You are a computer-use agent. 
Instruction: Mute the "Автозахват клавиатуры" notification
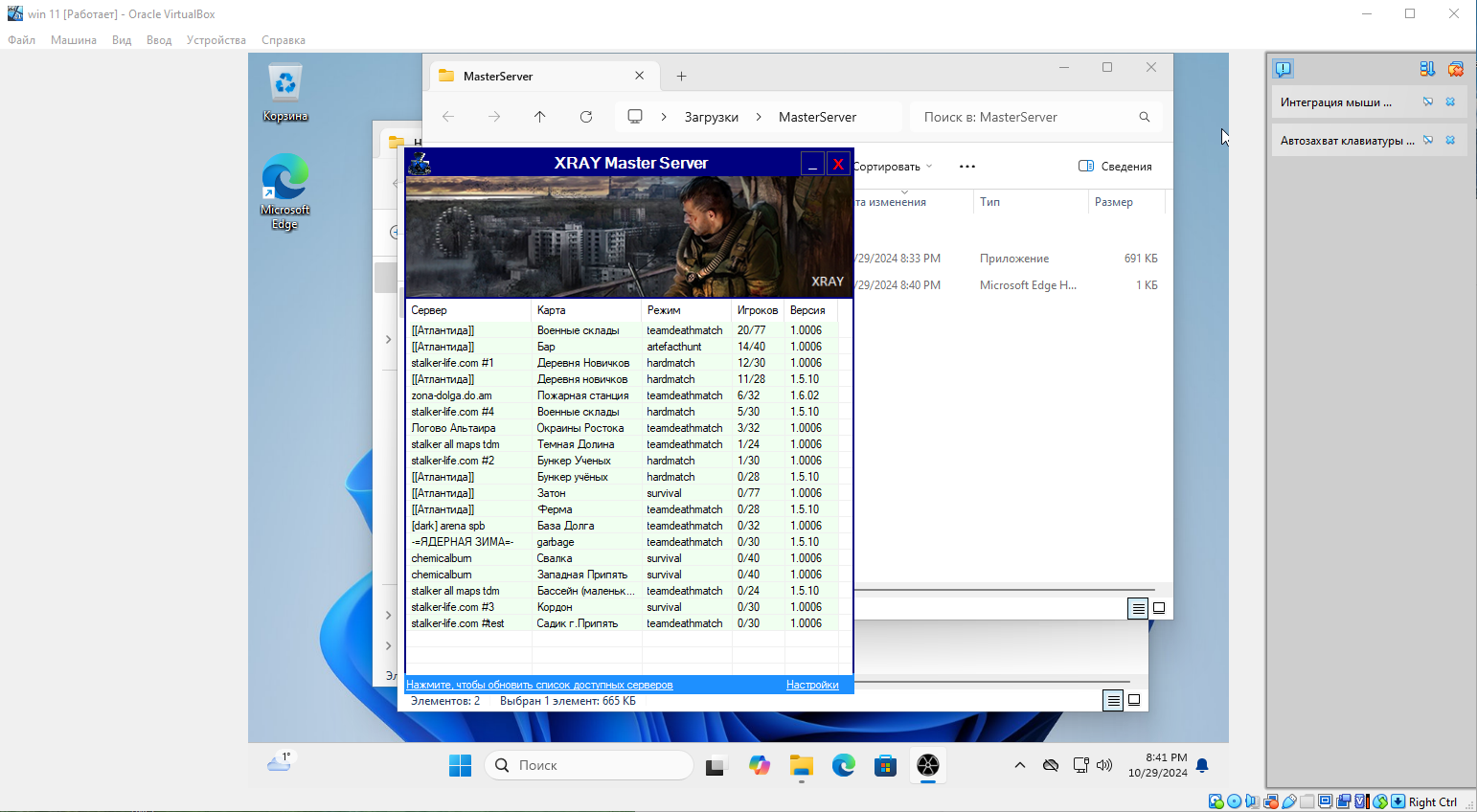[1428, 140]
